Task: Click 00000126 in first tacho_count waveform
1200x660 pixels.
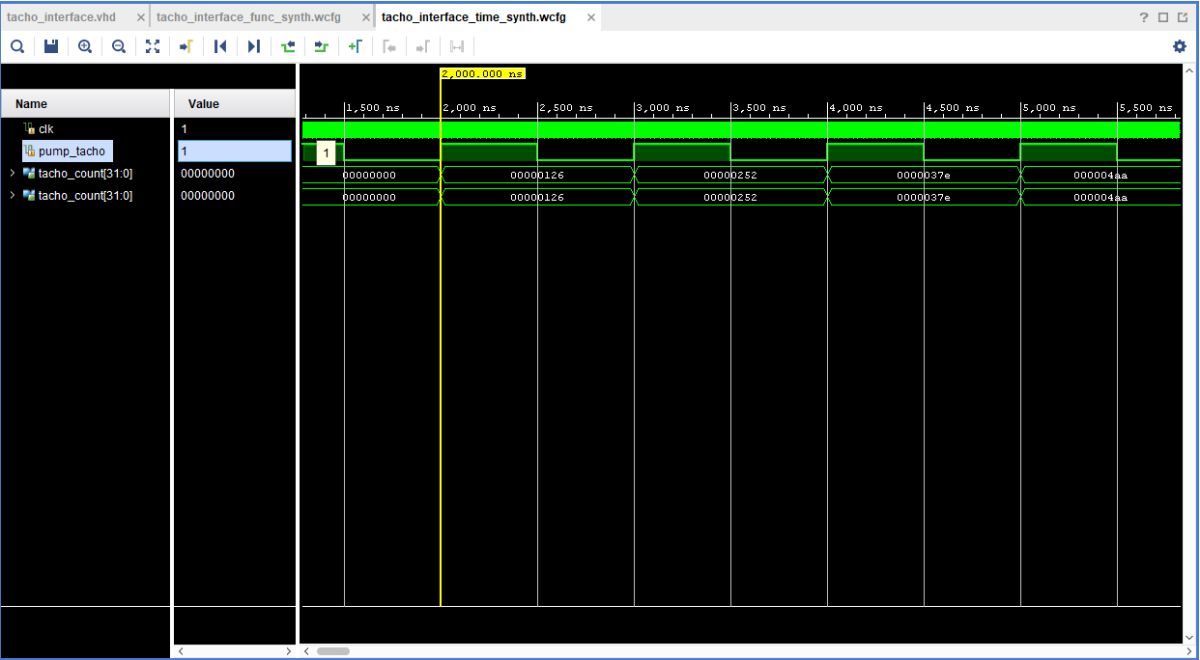Action: tap(537, 175)
